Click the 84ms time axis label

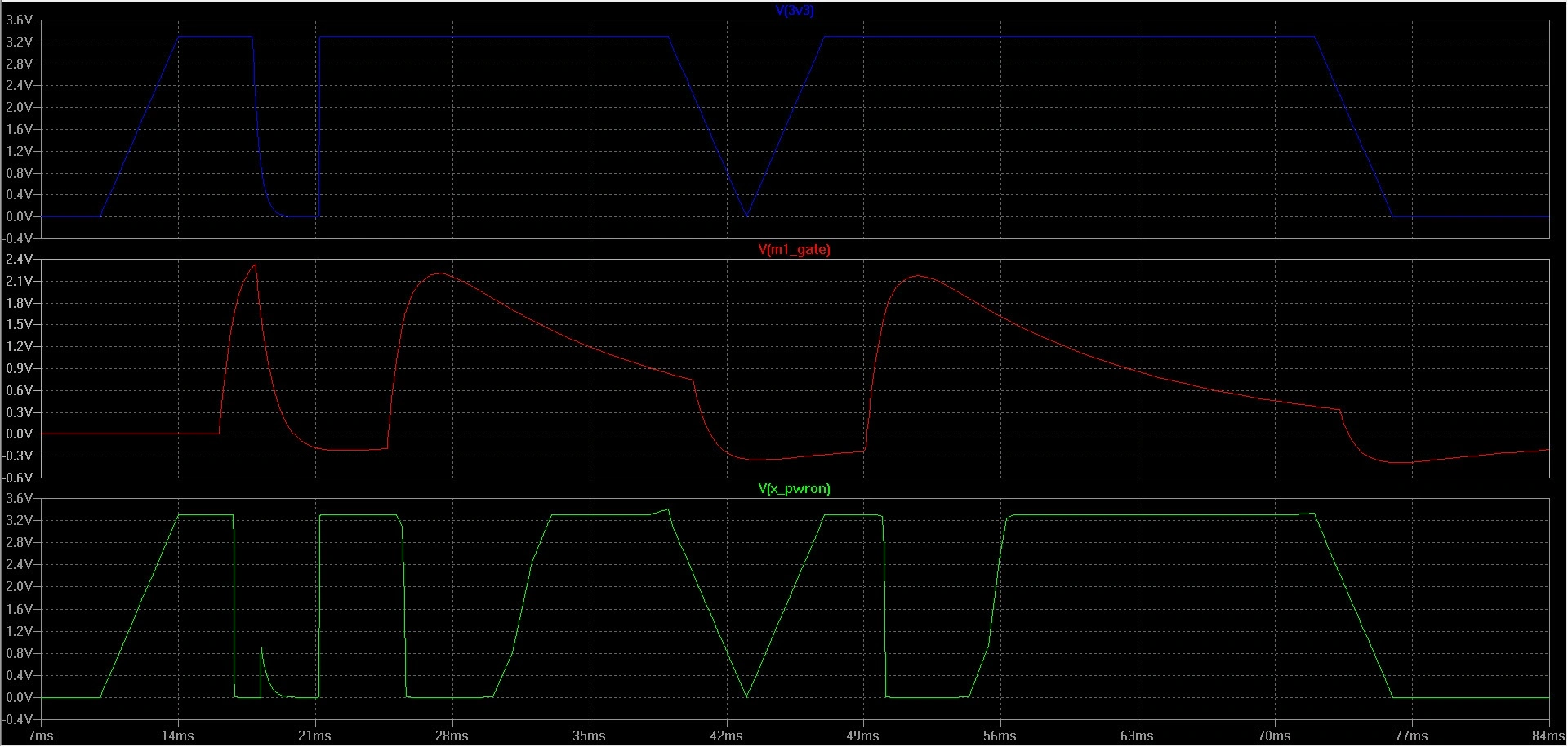click(1548, 736)
